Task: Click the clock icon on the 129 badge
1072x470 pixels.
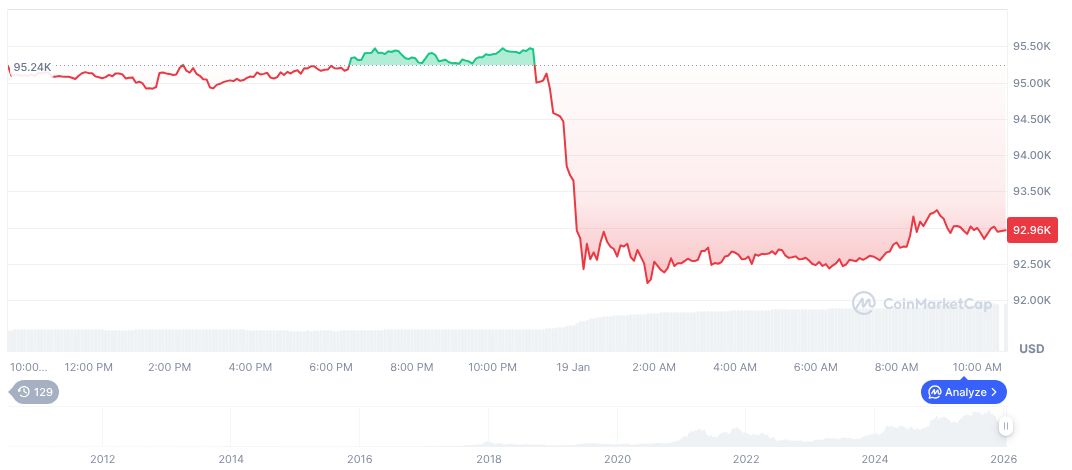Action: coord(24,392)
